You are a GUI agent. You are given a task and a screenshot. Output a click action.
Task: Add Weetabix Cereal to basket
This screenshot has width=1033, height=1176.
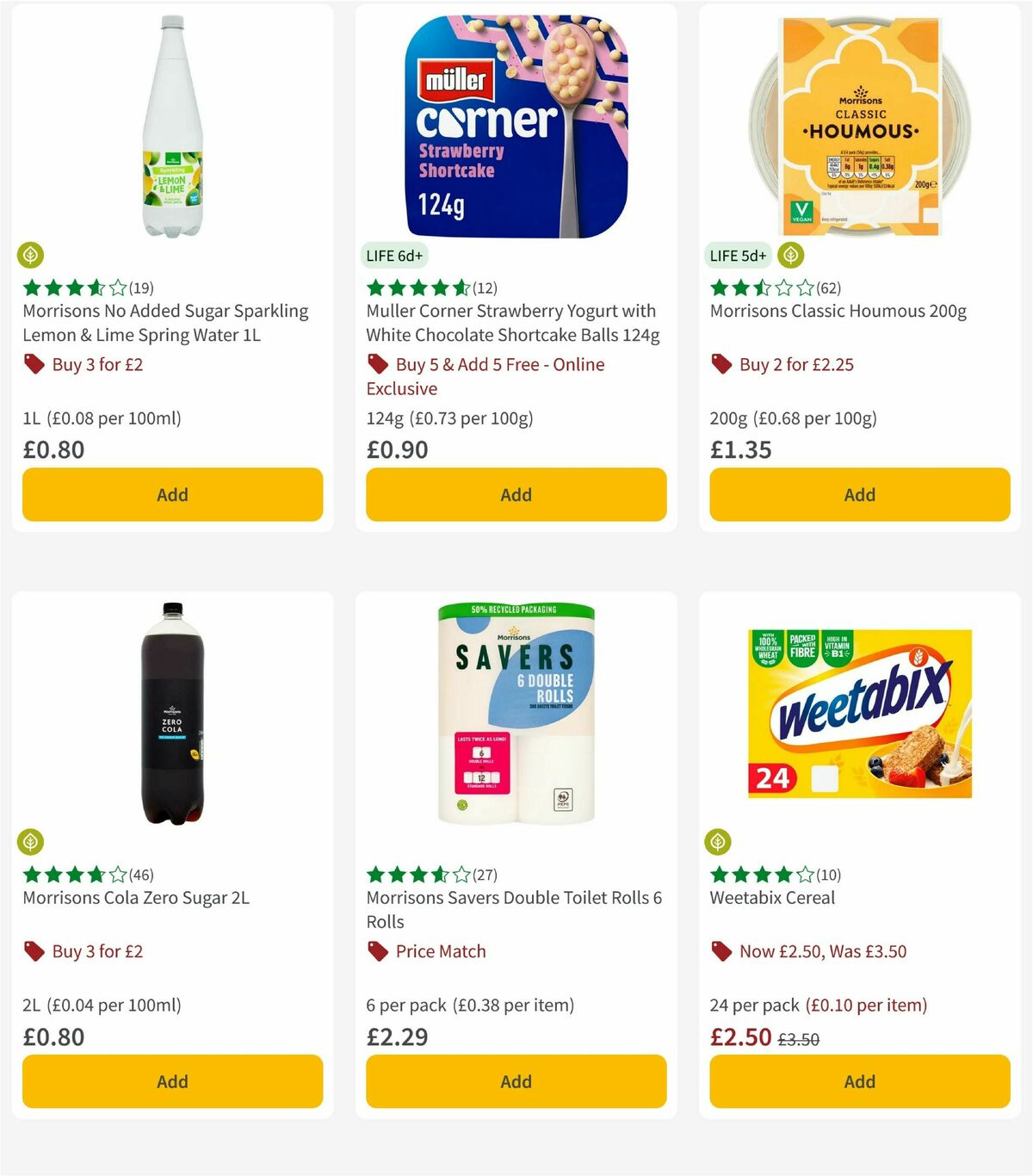point(859,1081)
